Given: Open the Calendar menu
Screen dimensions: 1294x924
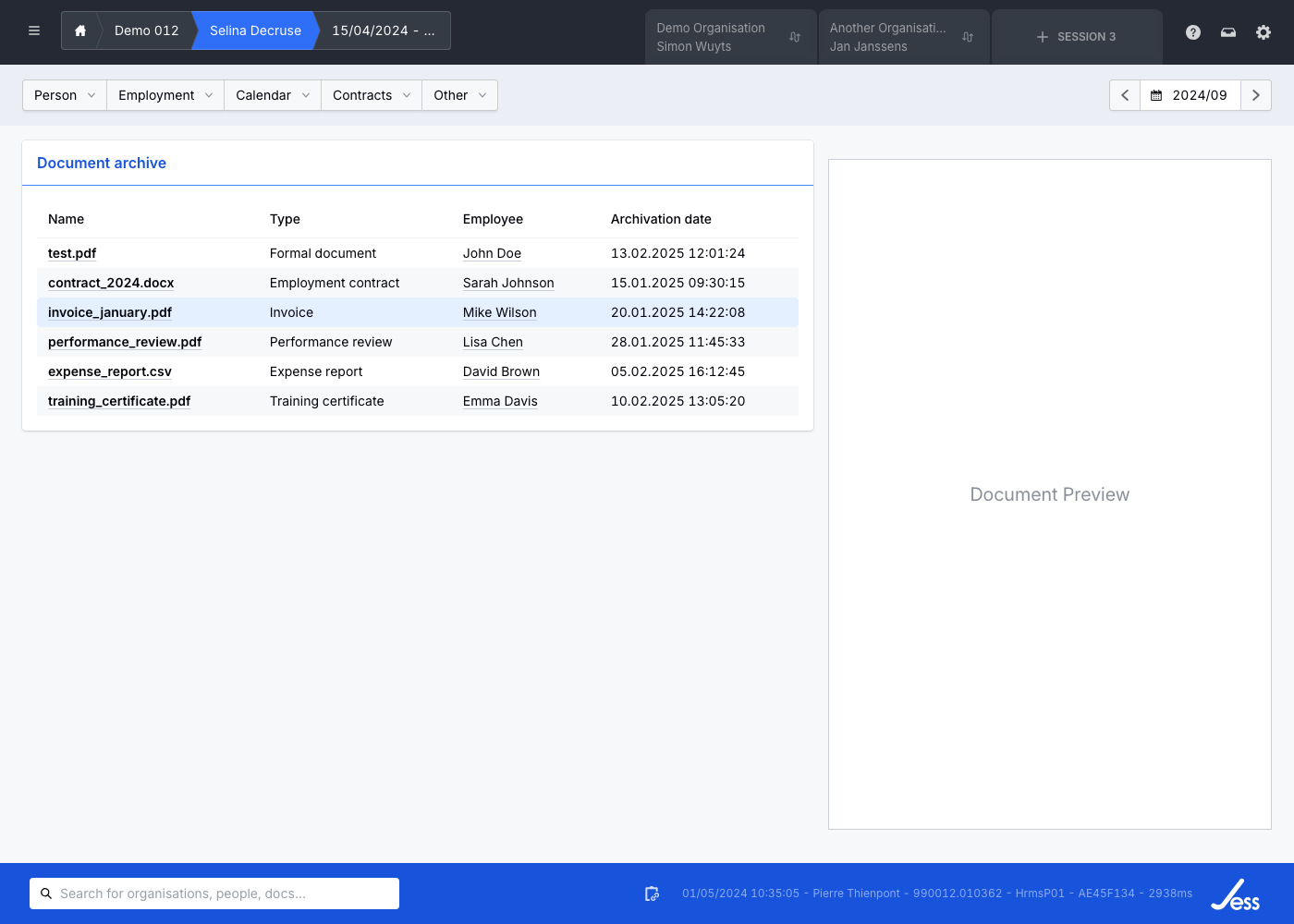Looking at the screenshot, I should coord(273,95).
